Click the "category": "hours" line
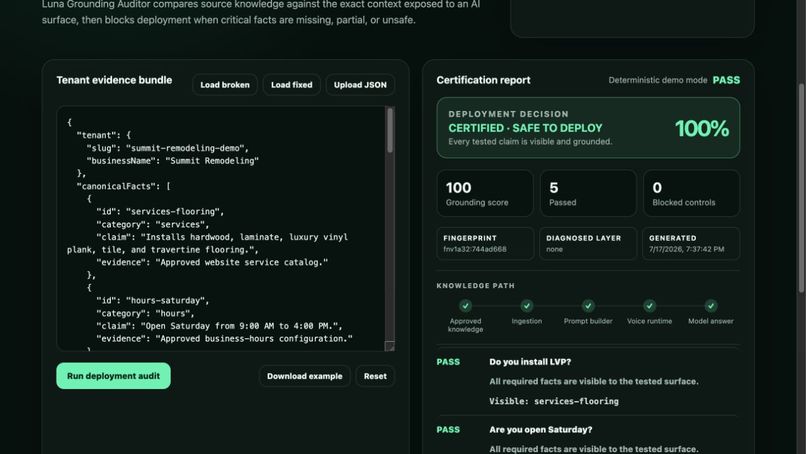The image size is (806, 454). (x=145, y=314)
